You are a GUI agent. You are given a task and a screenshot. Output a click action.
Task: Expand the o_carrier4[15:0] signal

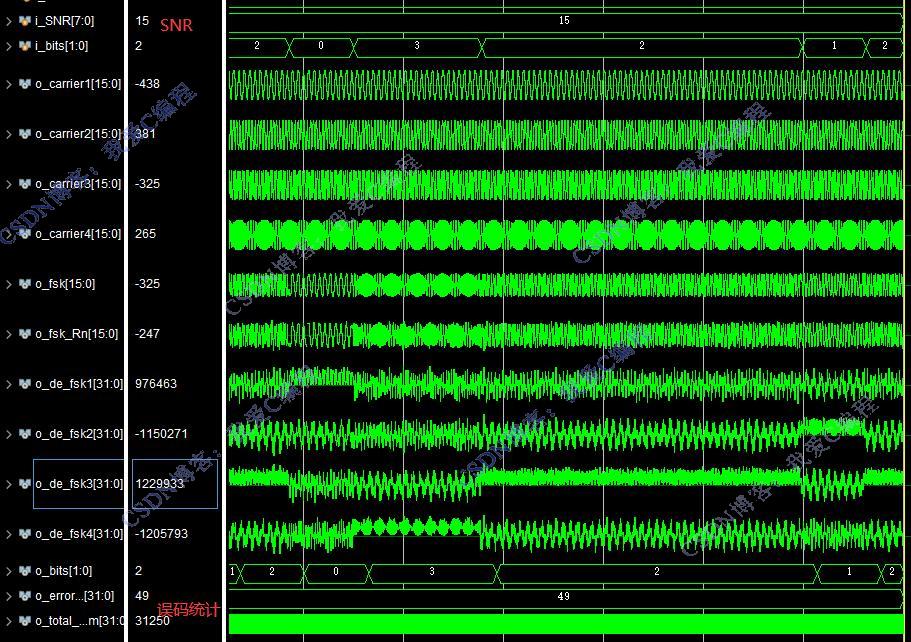click(x=8, y=234)
